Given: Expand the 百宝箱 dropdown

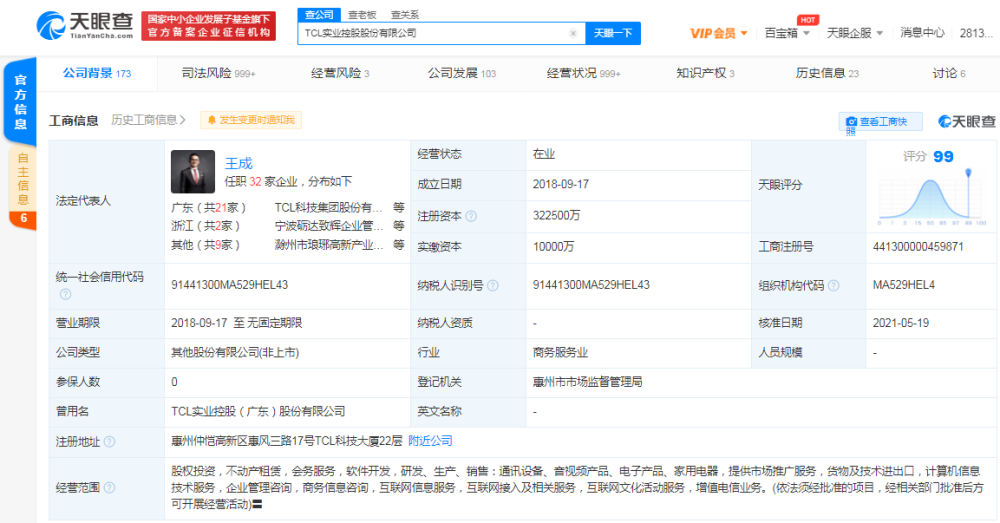Looking at the screenshot, I should [x=787, y=33].
